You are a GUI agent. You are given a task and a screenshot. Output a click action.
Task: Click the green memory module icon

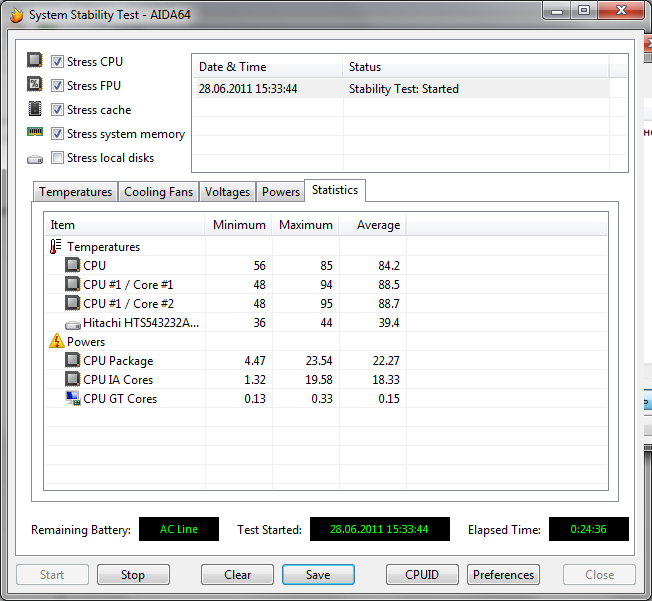tap(35, 132)
